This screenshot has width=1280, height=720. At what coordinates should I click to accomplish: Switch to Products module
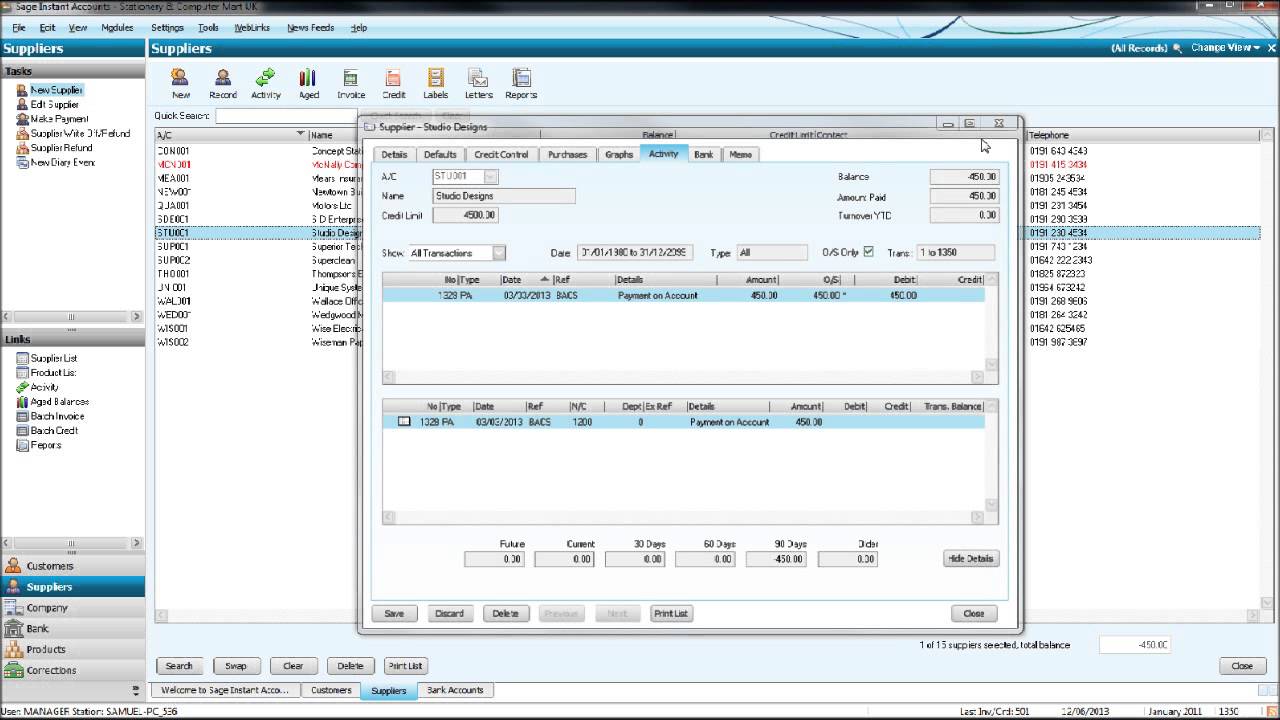(72, 649)
